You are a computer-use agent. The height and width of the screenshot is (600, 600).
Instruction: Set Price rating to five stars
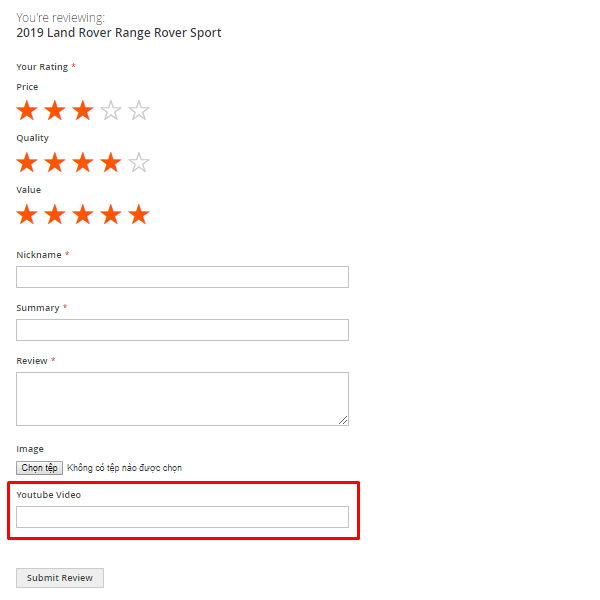[x=139, y=111]
